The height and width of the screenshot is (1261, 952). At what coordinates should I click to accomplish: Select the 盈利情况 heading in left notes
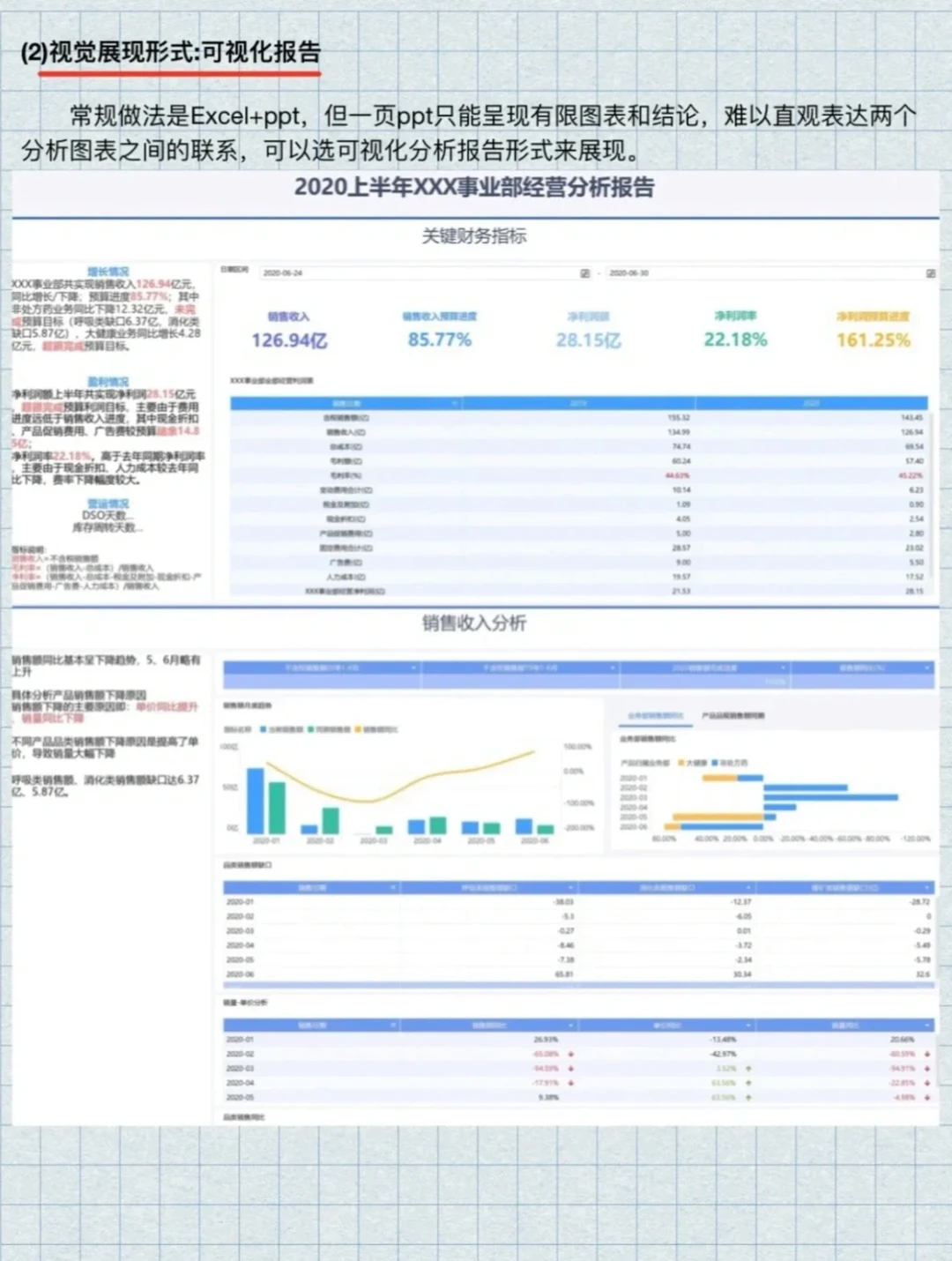pos(108,382)
